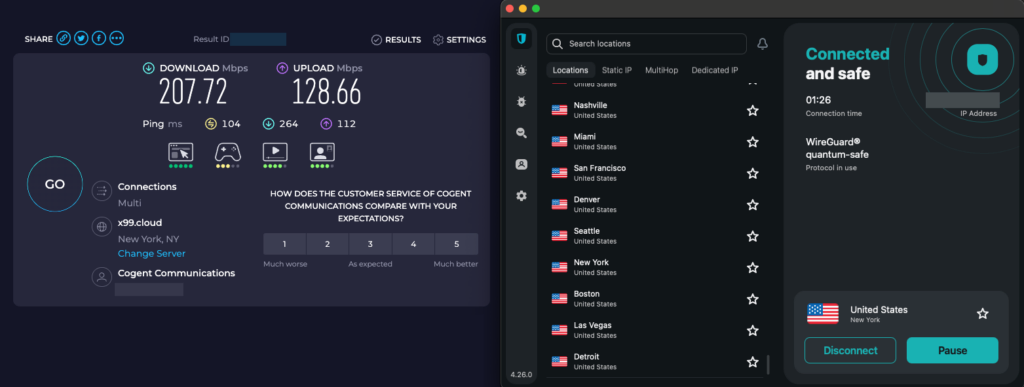Select Nashville in the locations list
The height and width of the screenshot is (387, 1024).
(654, 110)
